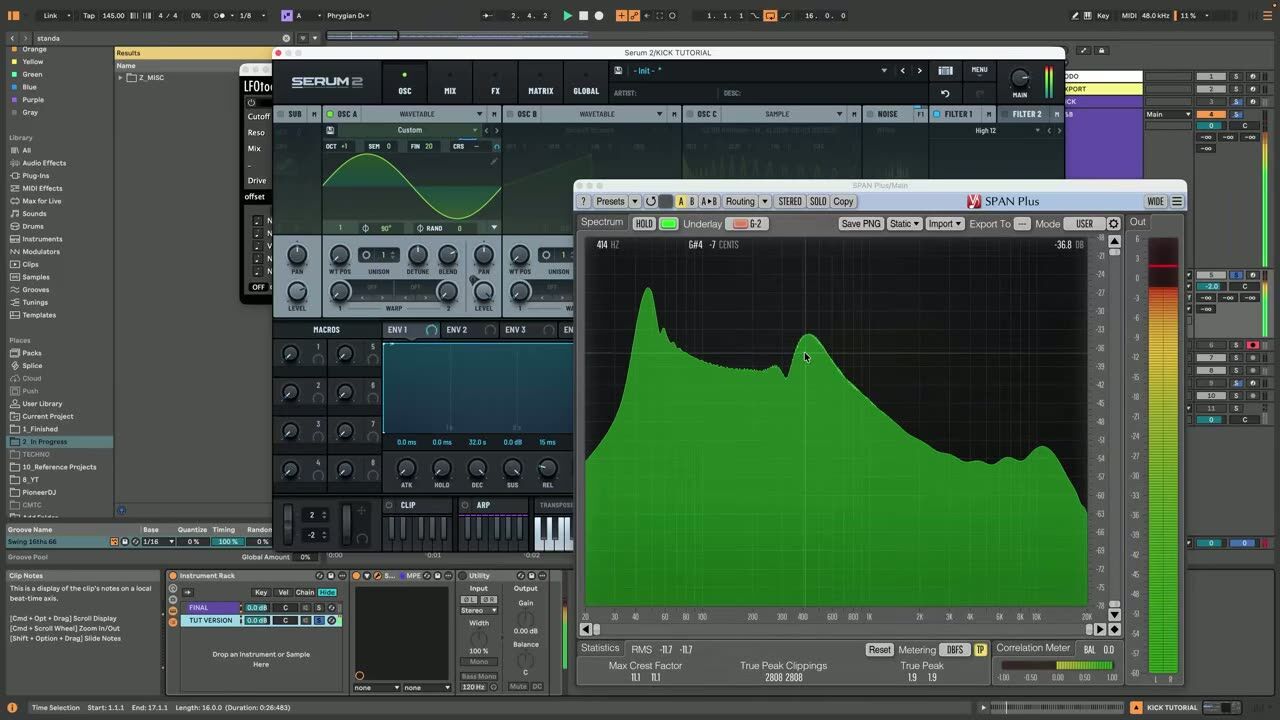Show Chain column in Instrument Rack
1280x720 pixels.
tap(304, 592)
